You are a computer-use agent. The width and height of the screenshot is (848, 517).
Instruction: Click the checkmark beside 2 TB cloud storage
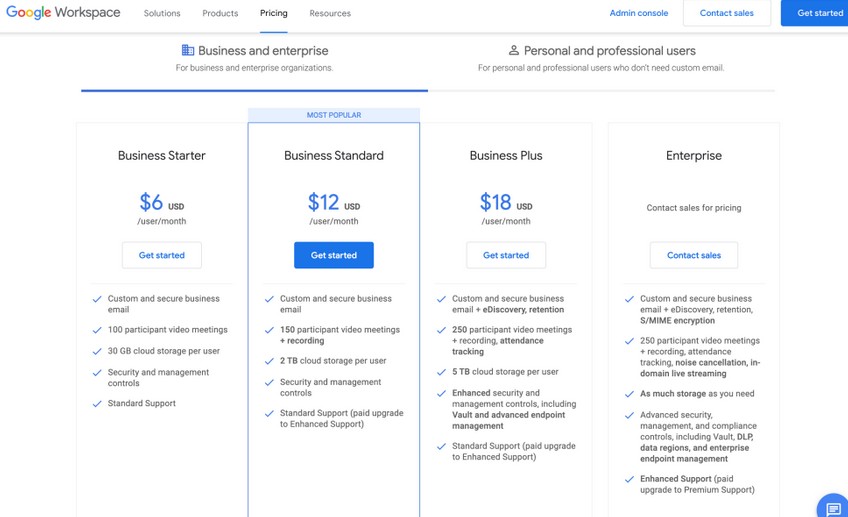click(x=269, y=361)
